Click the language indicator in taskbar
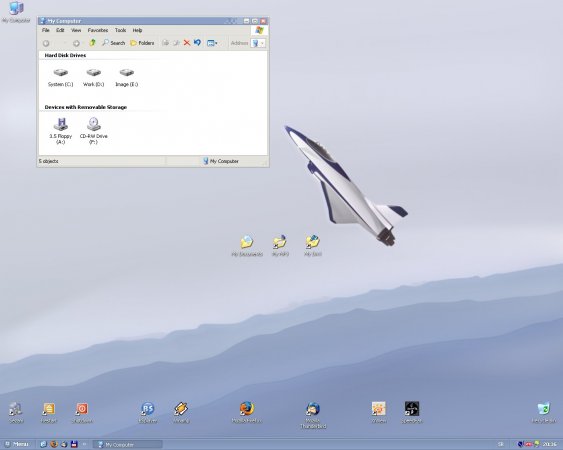Screen dimensions: 563x450 [x=501, y=445]
